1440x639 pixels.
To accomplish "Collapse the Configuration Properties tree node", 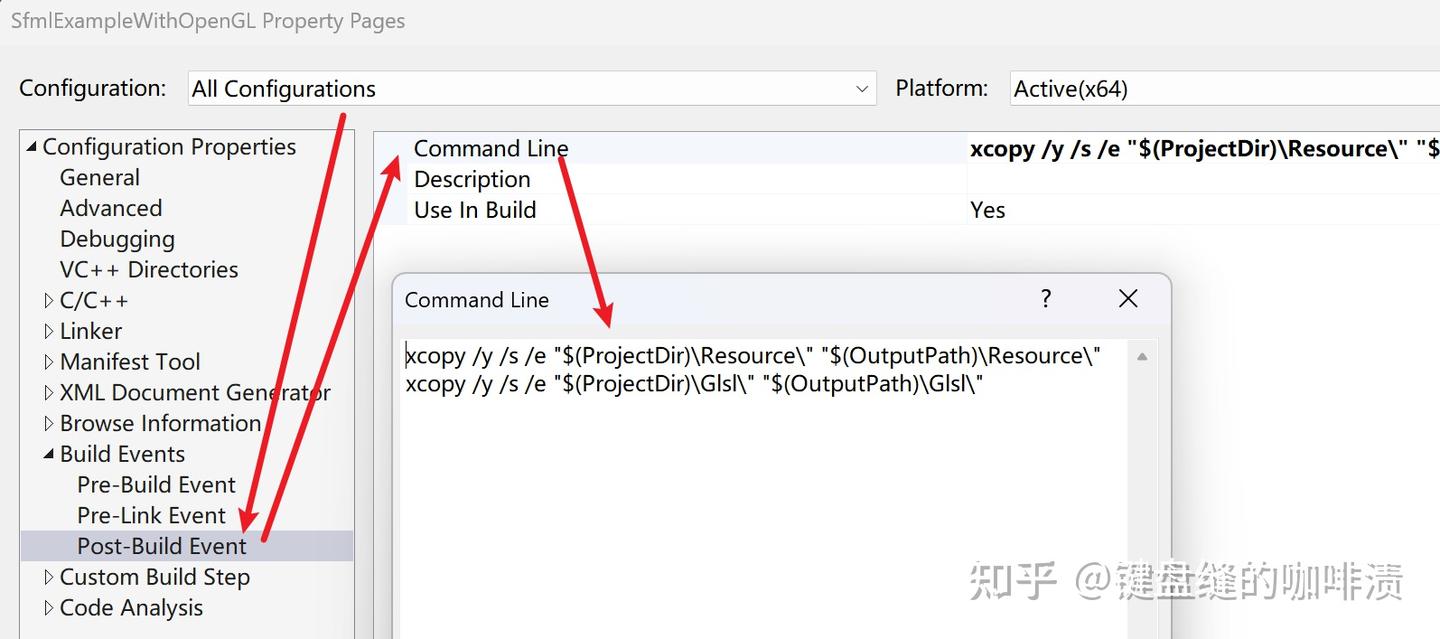I will pyautogui.click(x=30, y=146).
